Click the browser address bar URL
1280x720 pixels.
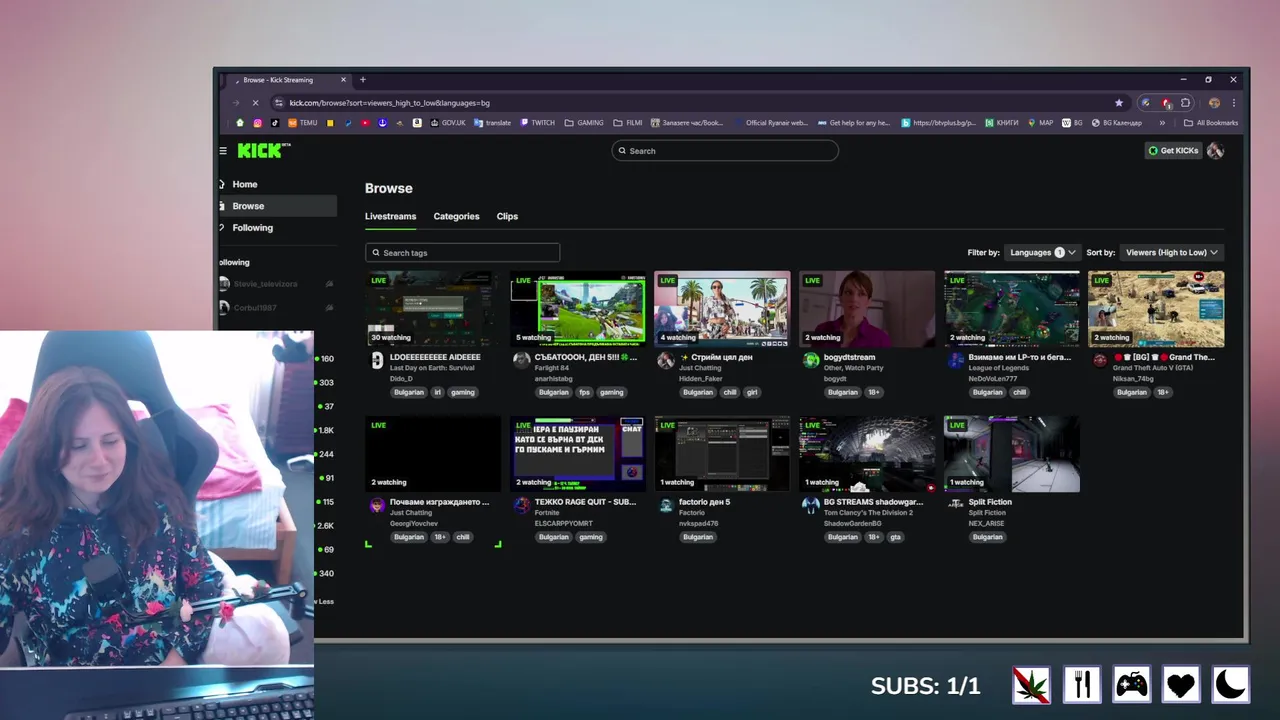click(390, 102)
